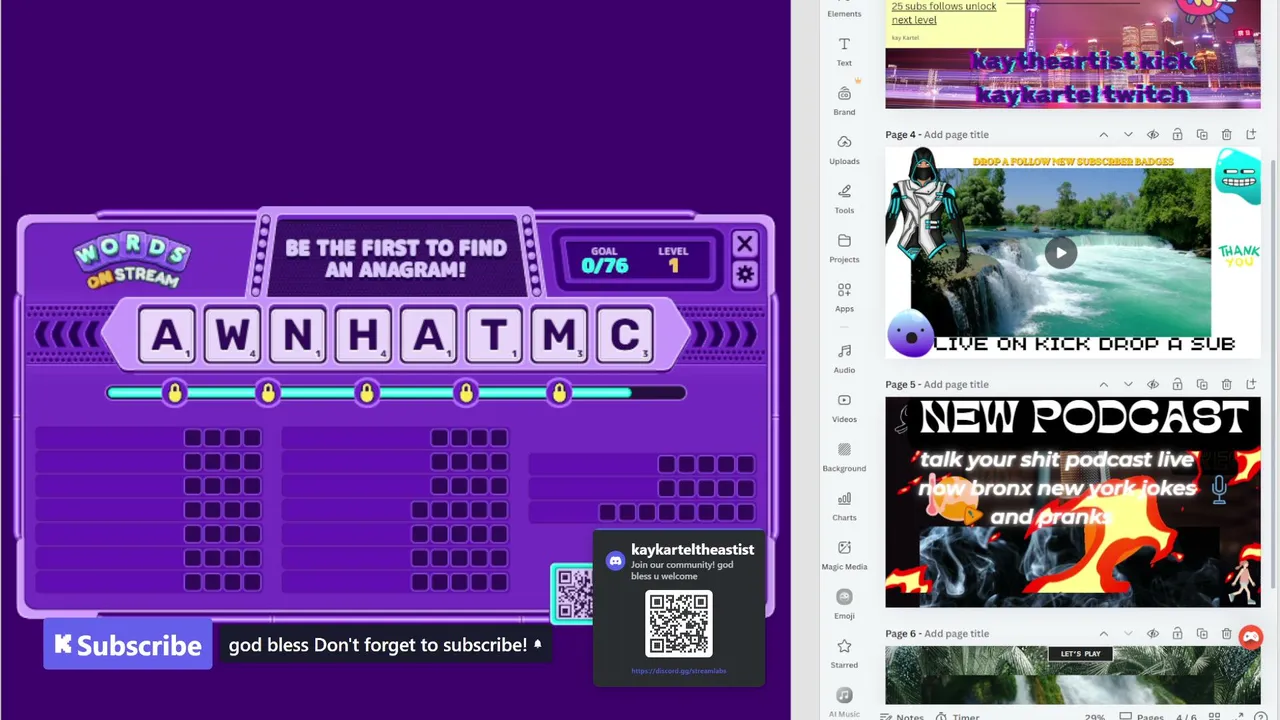Delete Page 5 with the trash icon
The image size is (1280, 720).
[1227, 385]
